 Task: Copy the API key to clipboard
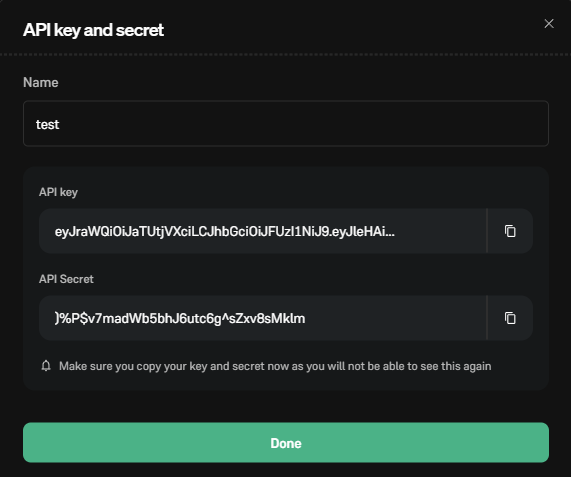tap(510, 231)
